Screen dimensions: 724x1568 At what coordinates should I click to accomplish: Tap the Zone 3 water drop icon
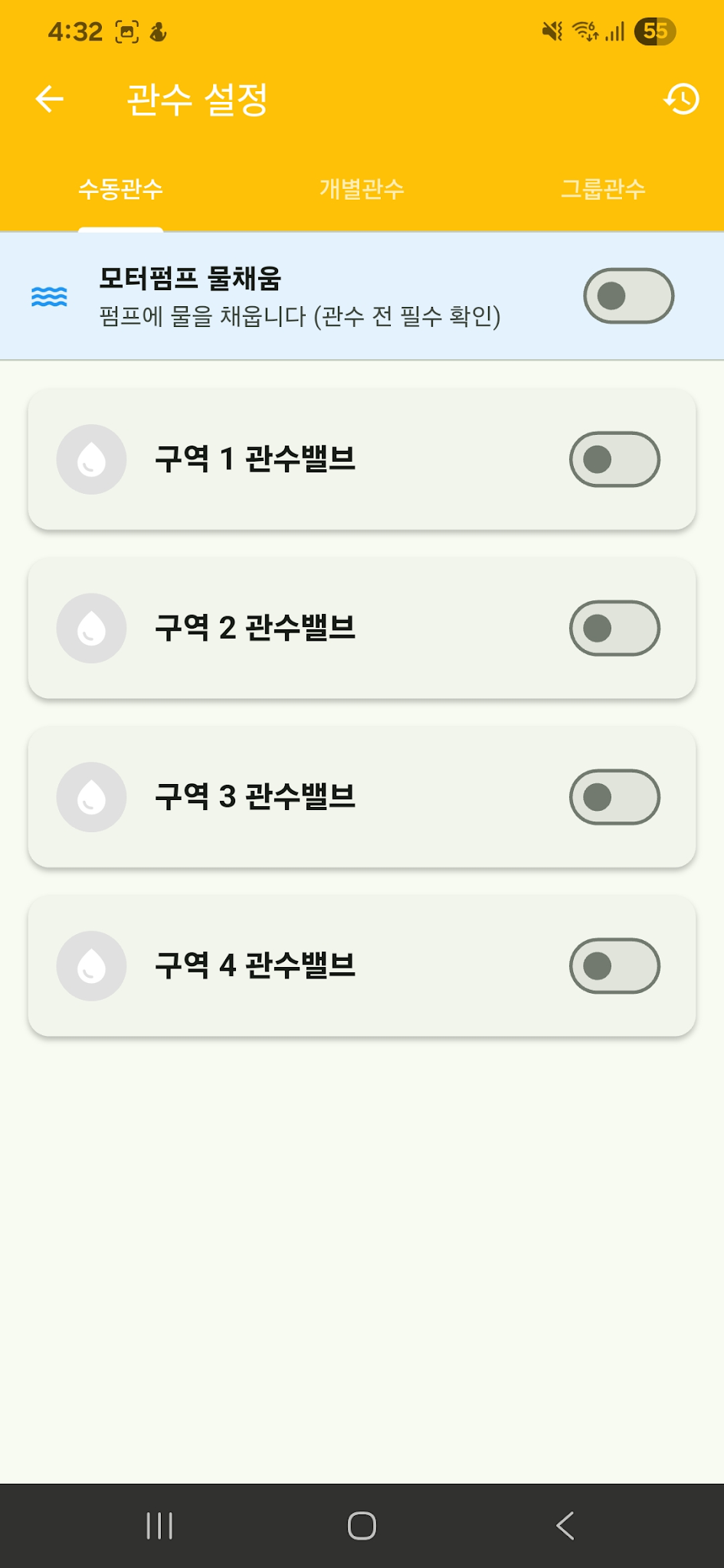pyautogui.click(x=91, y=797)
